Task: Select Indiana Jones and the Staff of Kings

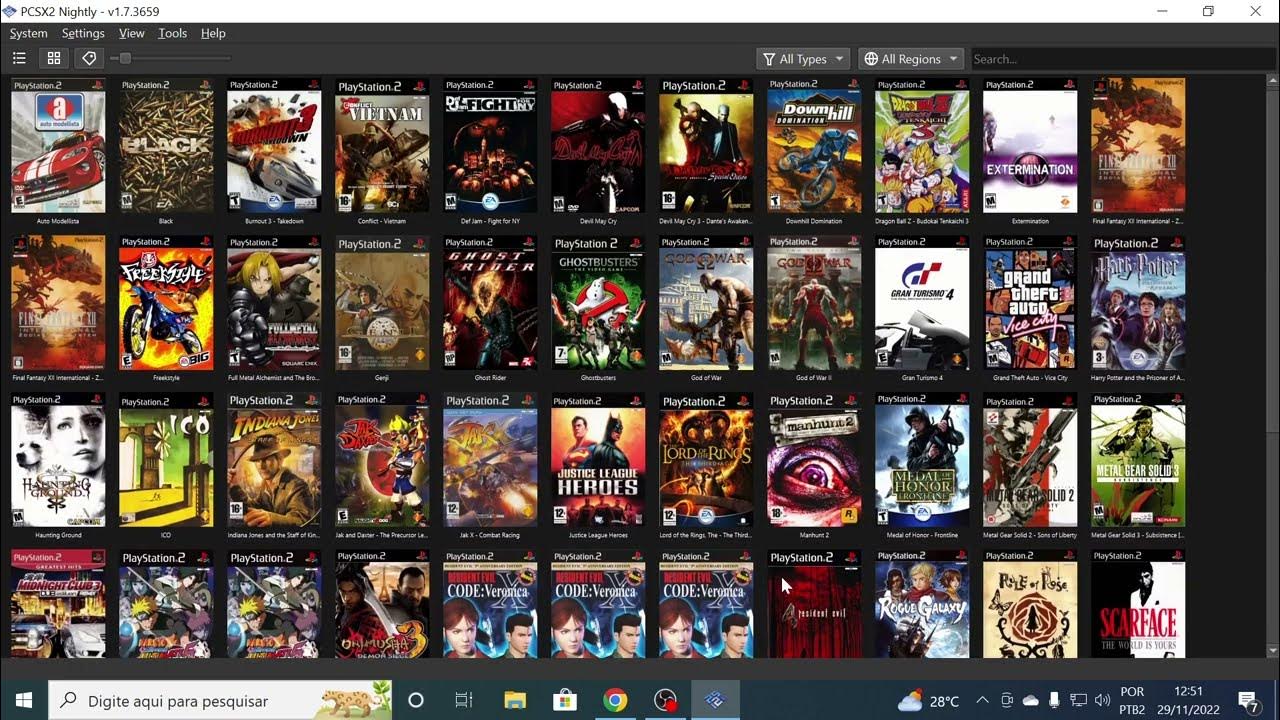Action: tap(274, 460)
